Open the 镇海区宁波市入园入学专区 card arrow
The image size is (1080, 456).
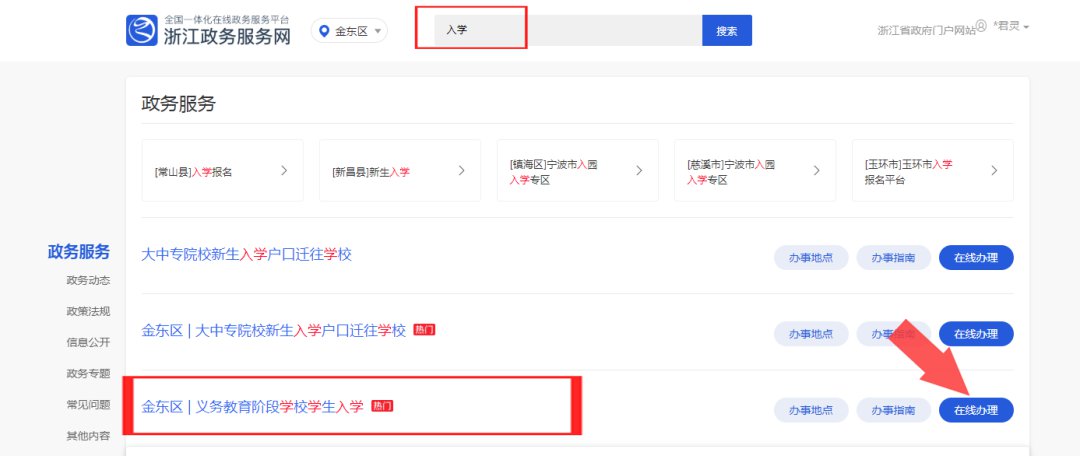coord(639,171)
